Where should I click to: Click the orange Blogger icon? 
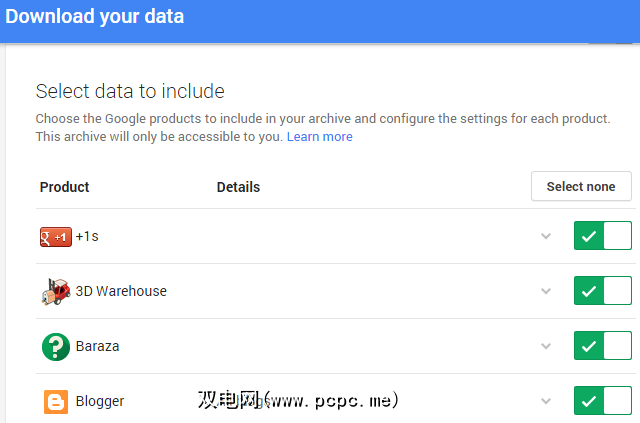tap(56, 401)
